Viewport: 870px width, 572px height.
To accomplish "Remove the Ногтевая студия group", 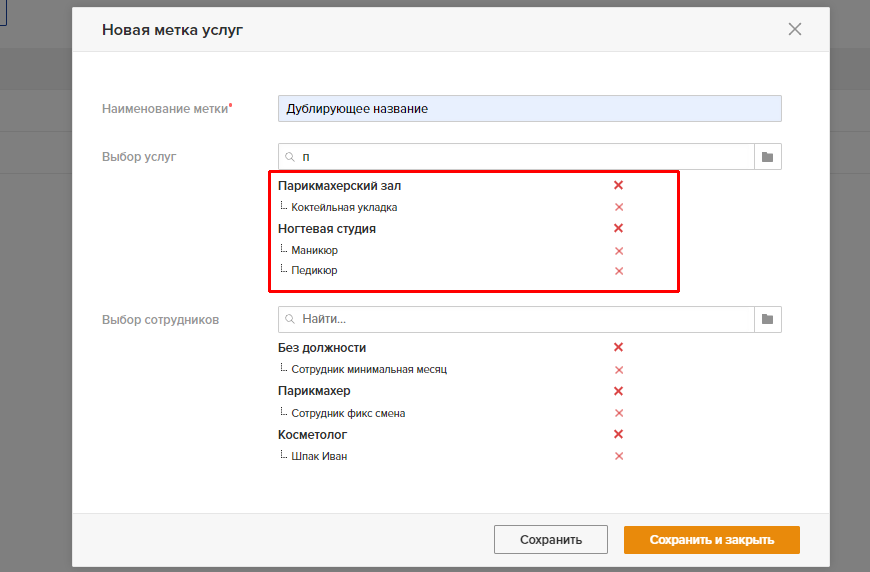I will click(x=618, y=228).
